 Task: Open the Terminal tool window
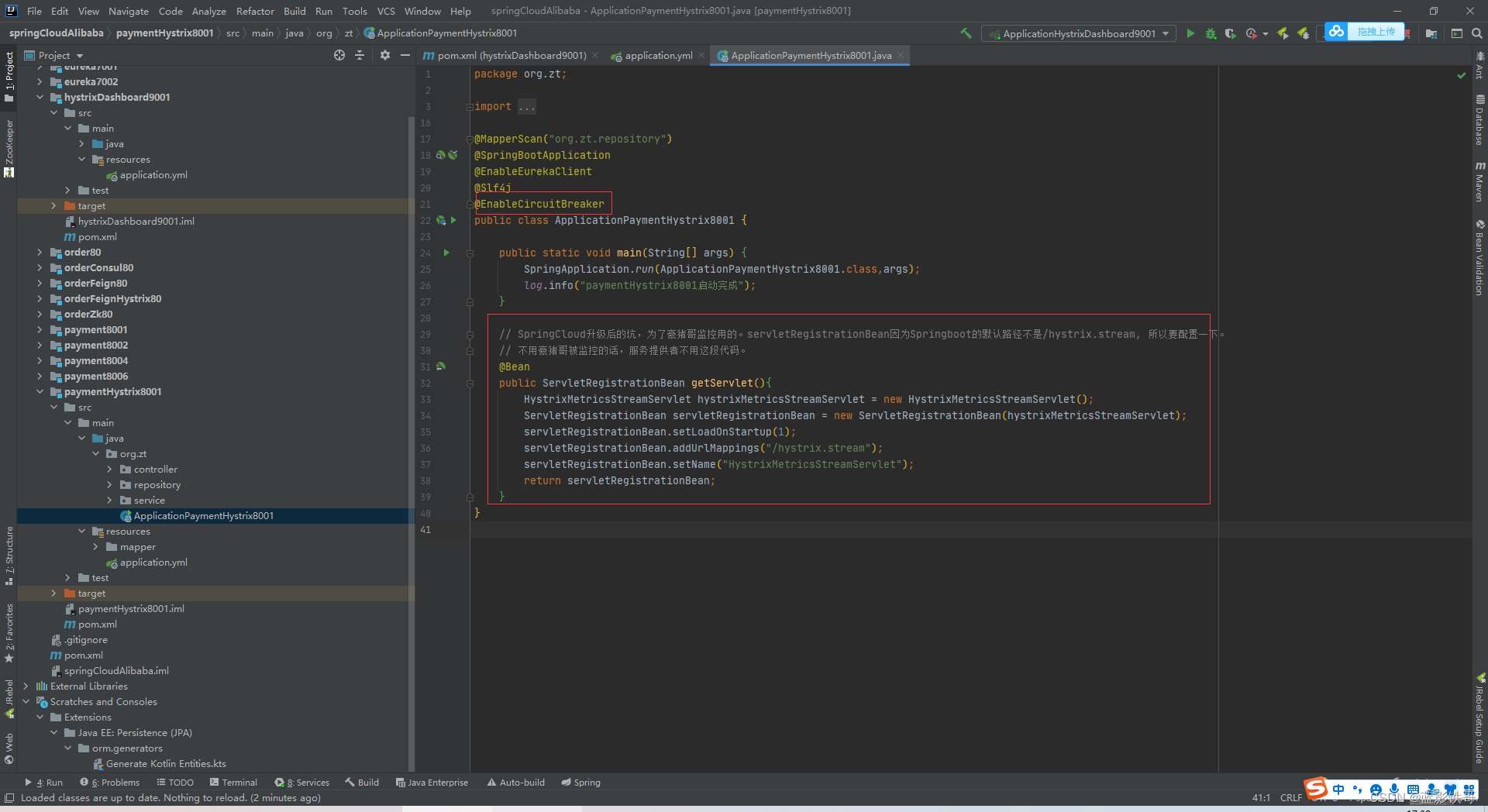(234, 783)
